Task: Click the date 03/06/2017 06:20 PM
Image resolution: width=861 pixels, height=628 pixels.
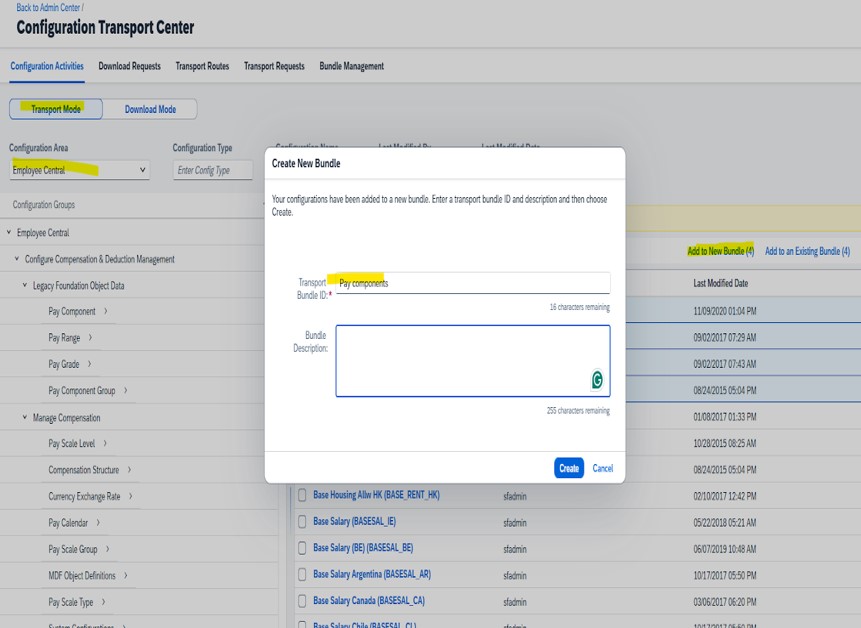Action: (x=725, y=602)
